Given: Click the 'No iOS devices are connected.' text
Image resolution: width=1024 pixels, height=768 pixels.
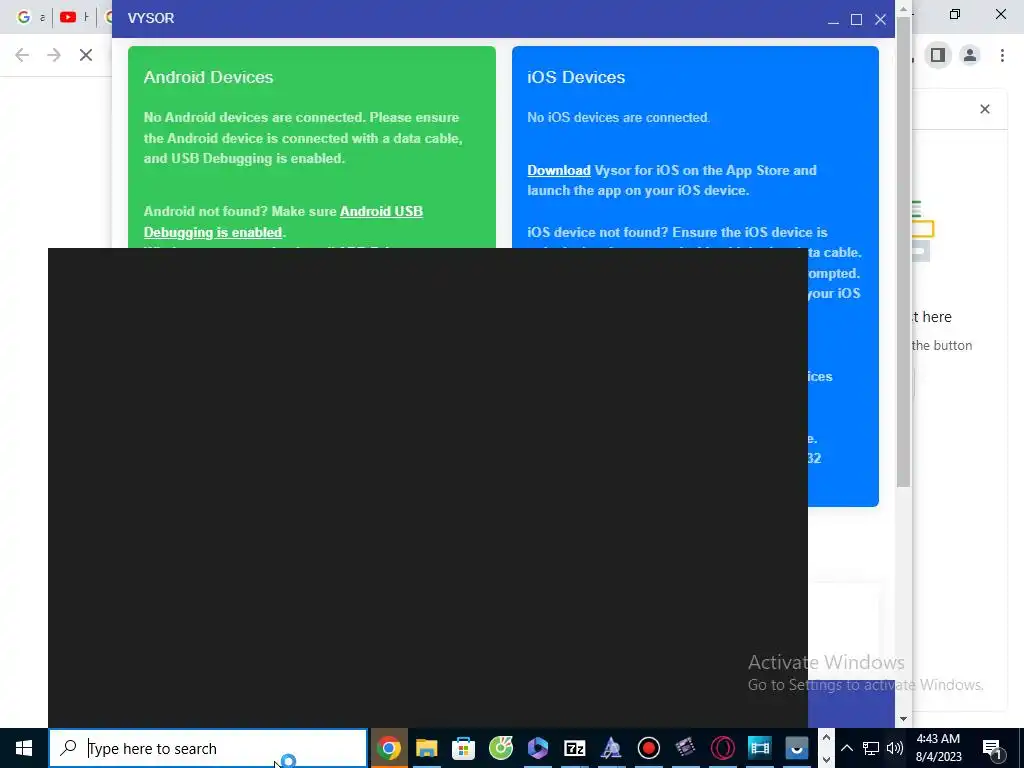Looking at the screenshot, I should (x=618, y=118).
